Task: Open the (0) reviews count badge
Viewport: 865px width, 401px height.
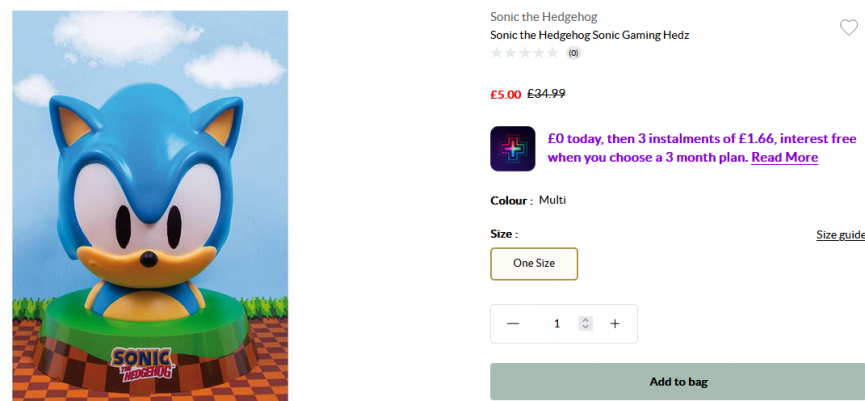Action: pos(574,53)
